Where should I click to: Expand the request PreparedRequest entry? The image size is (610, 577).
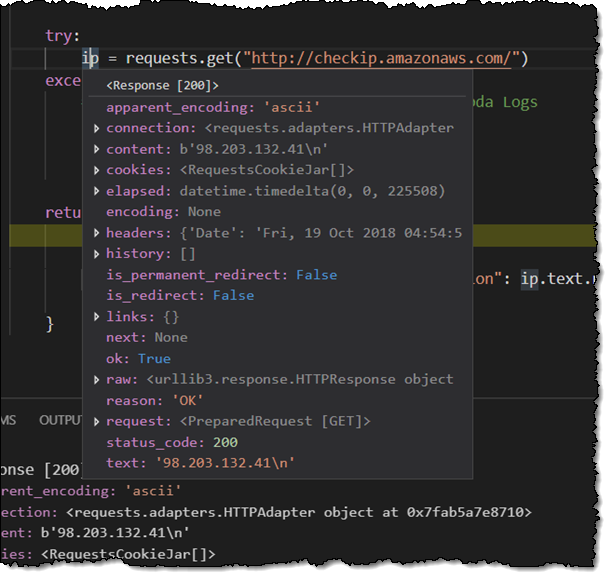click(96, 422)
